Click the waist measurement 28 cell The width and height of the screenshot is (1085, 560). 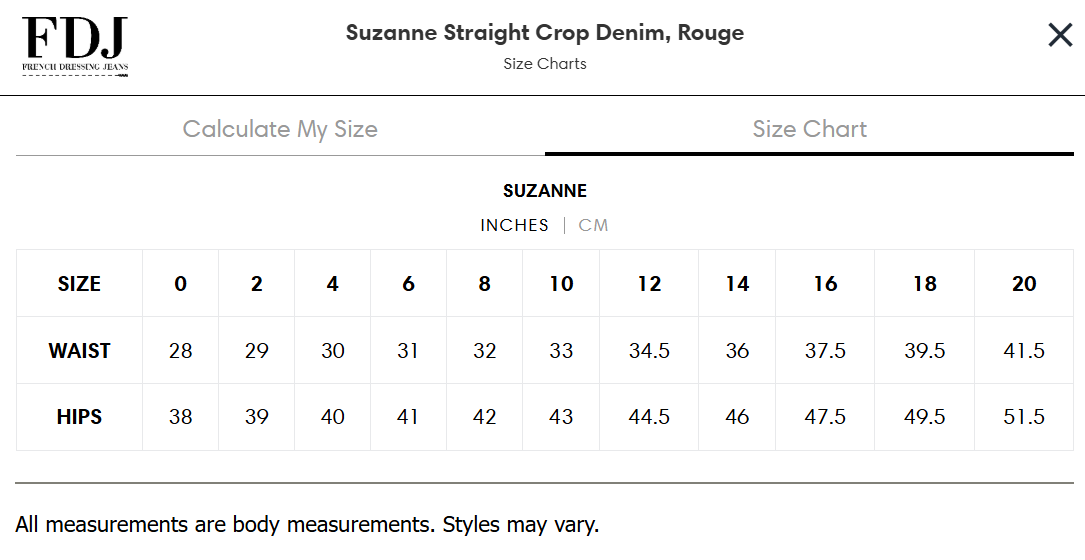click(180, 351)
